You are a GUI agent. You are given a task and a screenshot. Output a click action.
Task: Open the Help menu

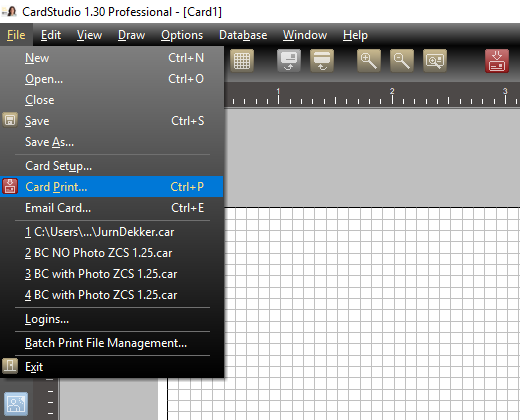tap(355, 35)
